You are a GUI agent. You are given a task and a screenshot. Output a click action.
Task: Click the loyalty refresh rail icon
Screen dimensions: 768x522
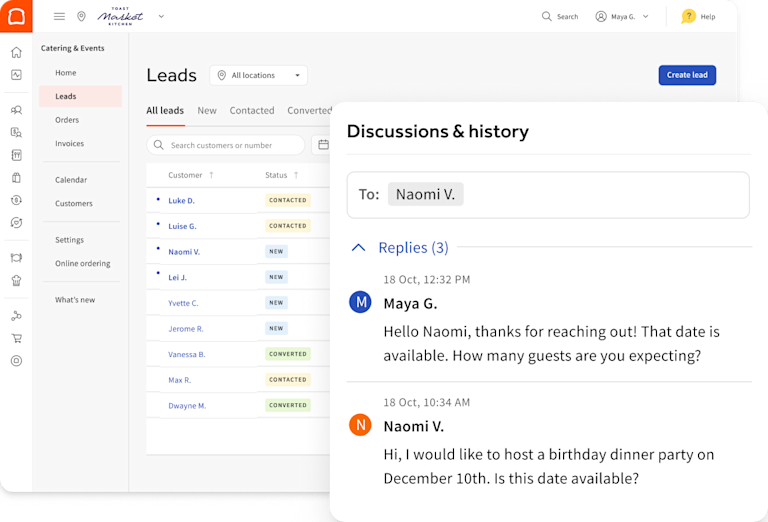click(x=16, y=223)
